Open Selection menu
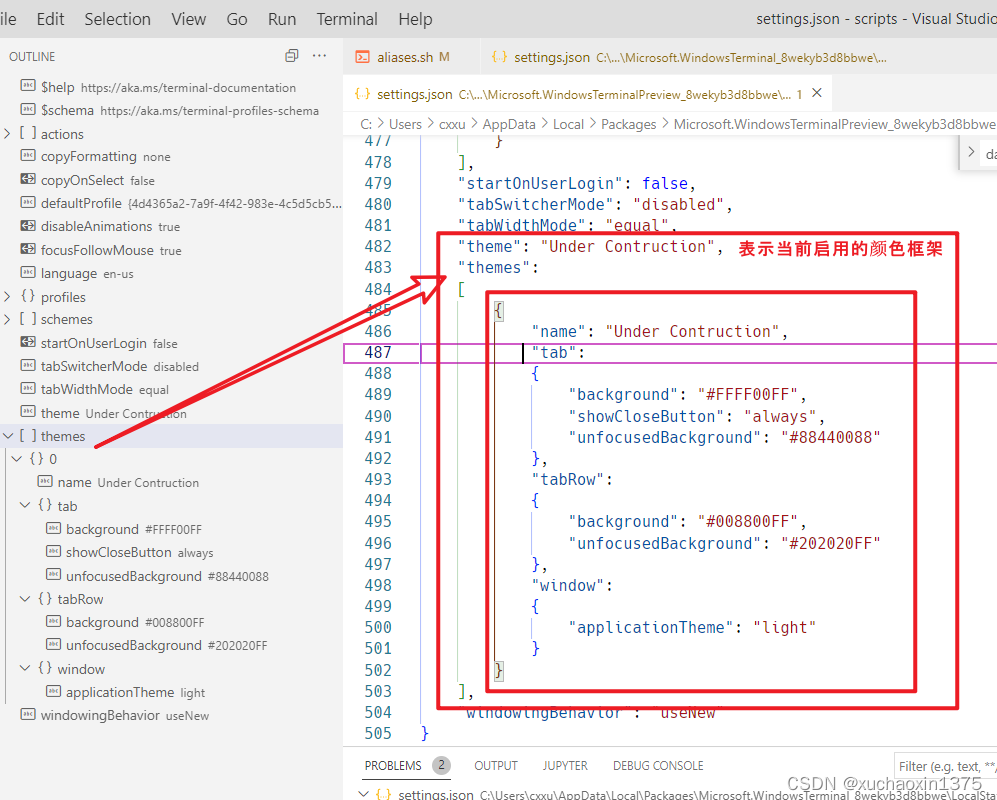This screenshot has width=997, height=800. [118, 19]
